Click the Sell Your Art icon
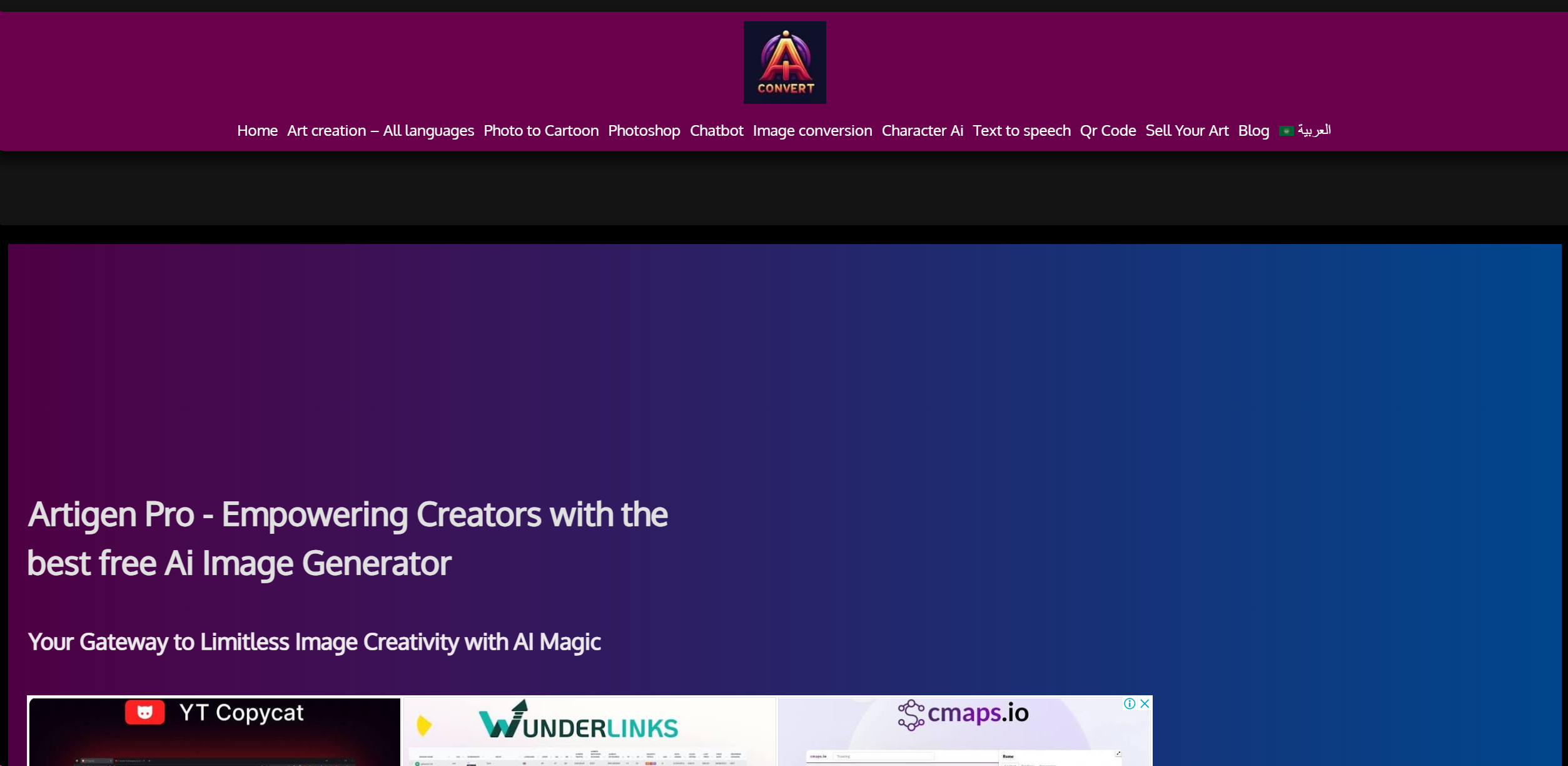Screen dimensions: 1568x766 [1187, 130]
